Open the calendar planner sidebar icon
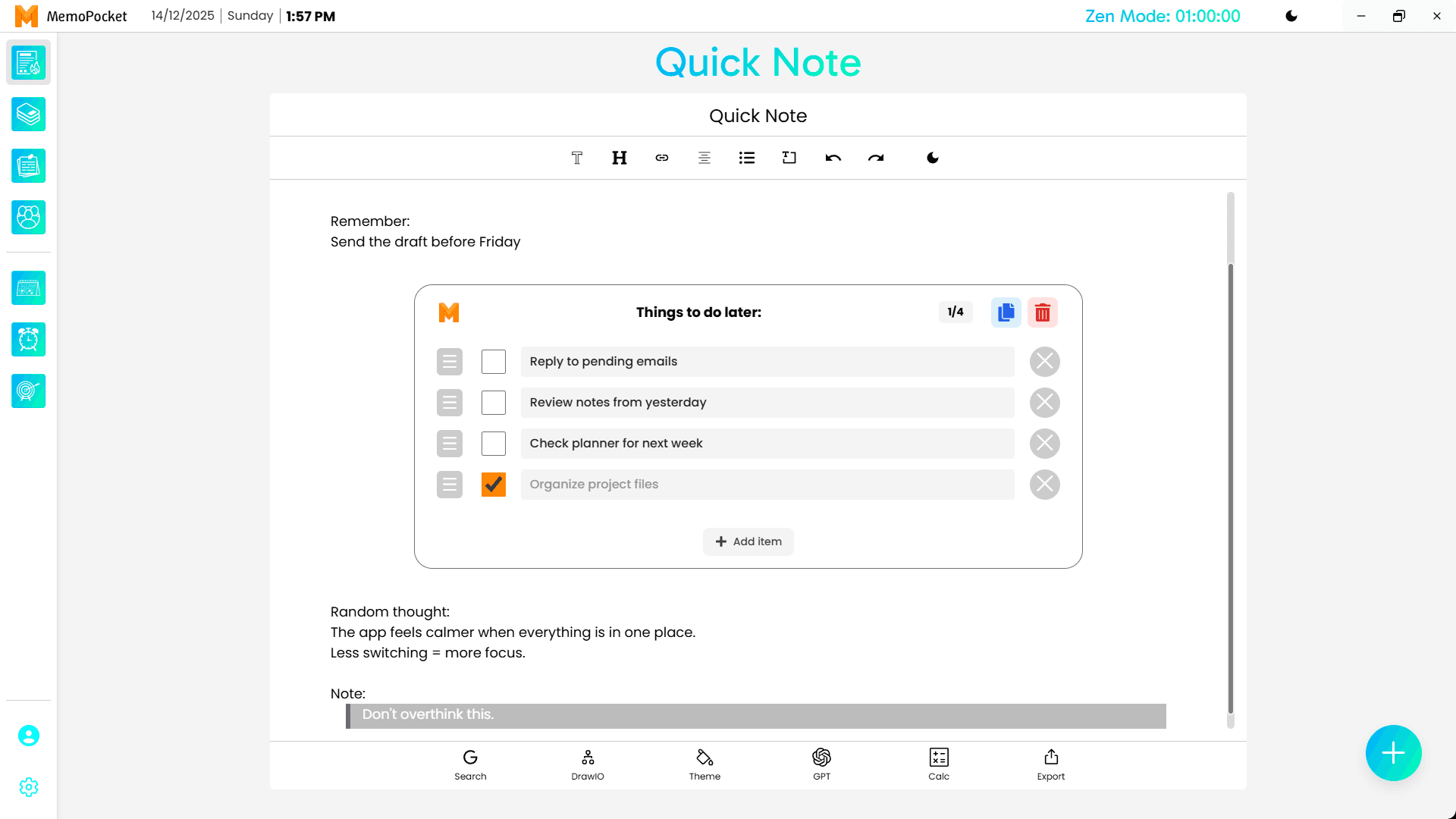 point(29,288)
